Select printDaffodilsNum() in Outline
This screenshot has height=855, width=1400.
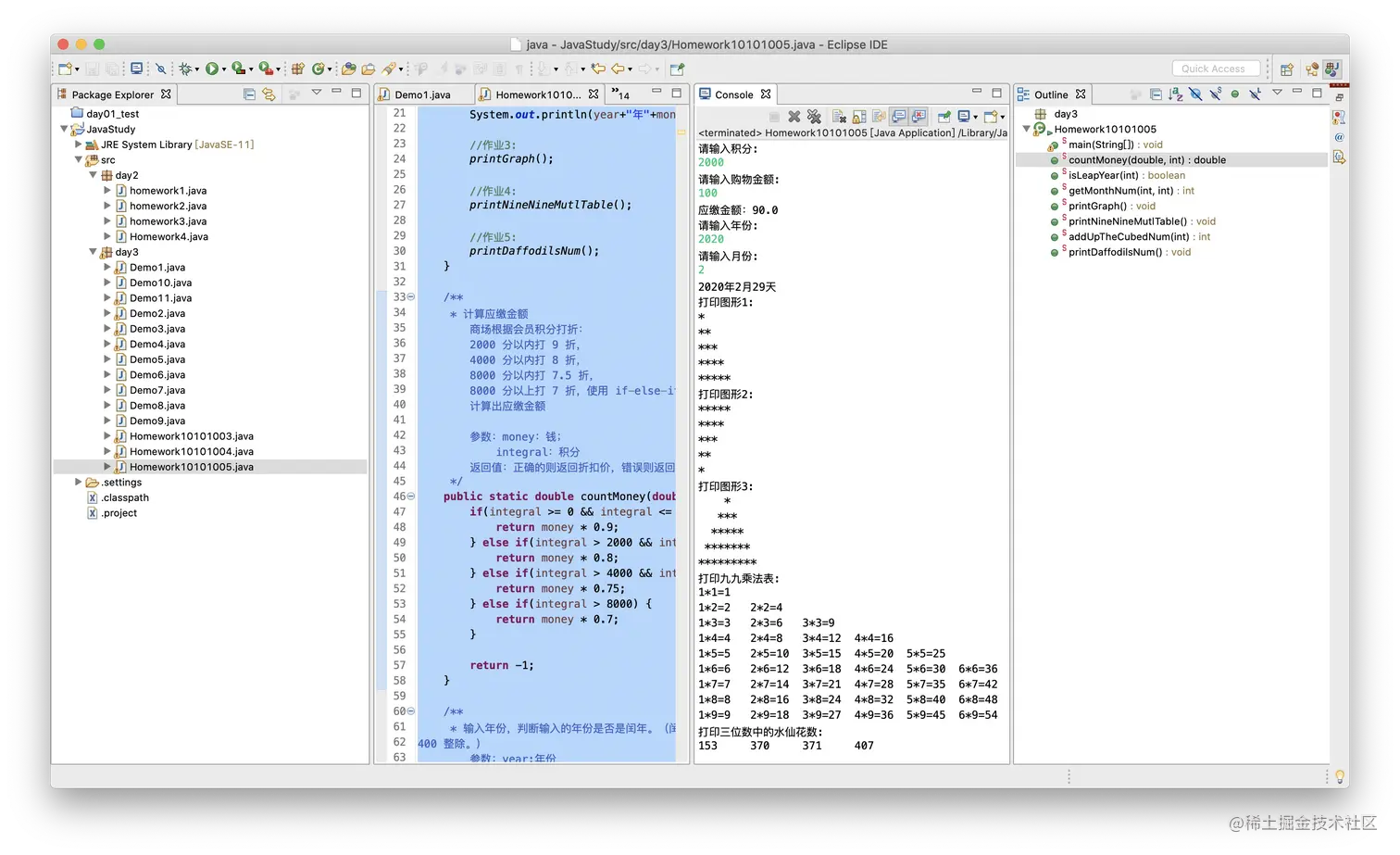click(1130, 252)
